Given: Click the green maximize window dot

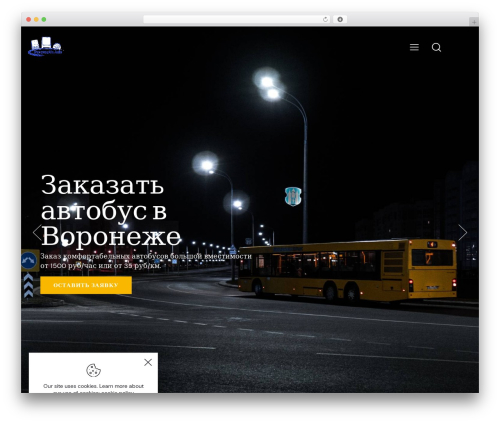Looking at the screenshot, I should point(44,19).
